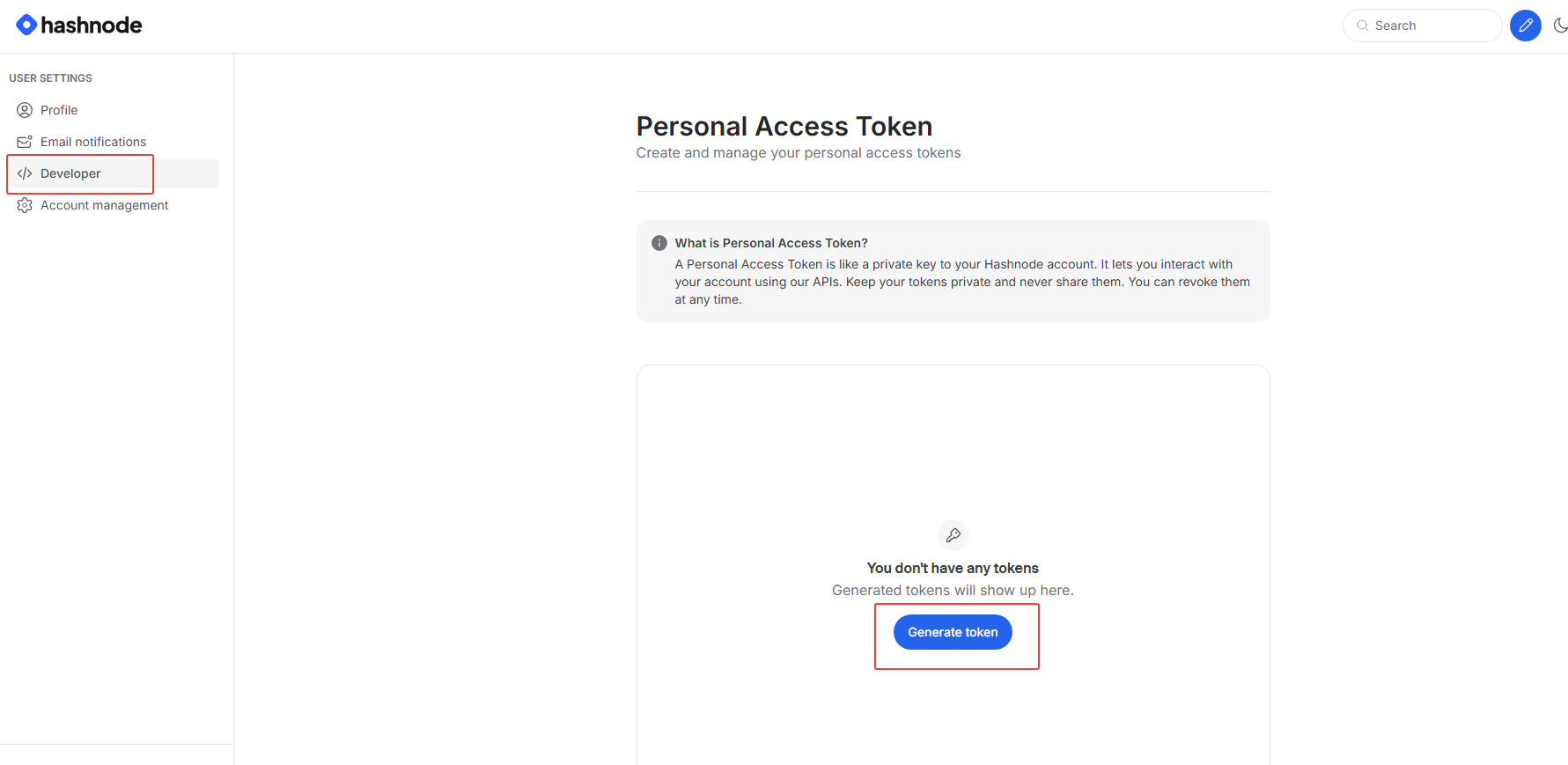Click the Account management gear icon

coord(25,205)
